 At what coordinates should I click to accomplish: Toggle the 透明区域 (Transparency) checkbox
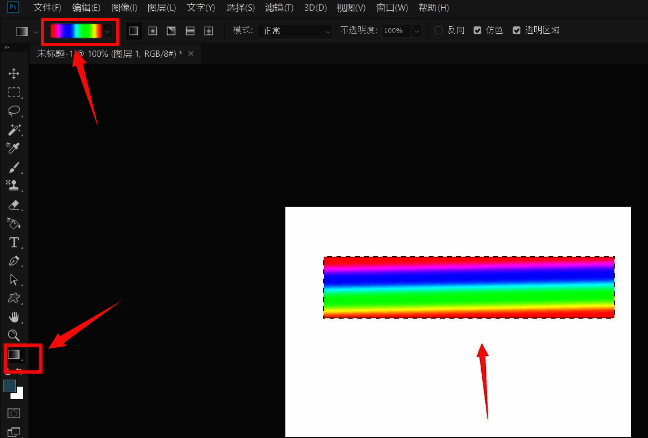[x=516, y=31]
